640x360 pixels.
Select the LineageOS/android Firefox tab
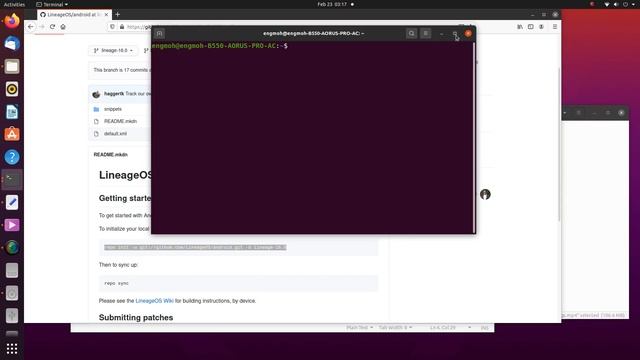[74, 14]
